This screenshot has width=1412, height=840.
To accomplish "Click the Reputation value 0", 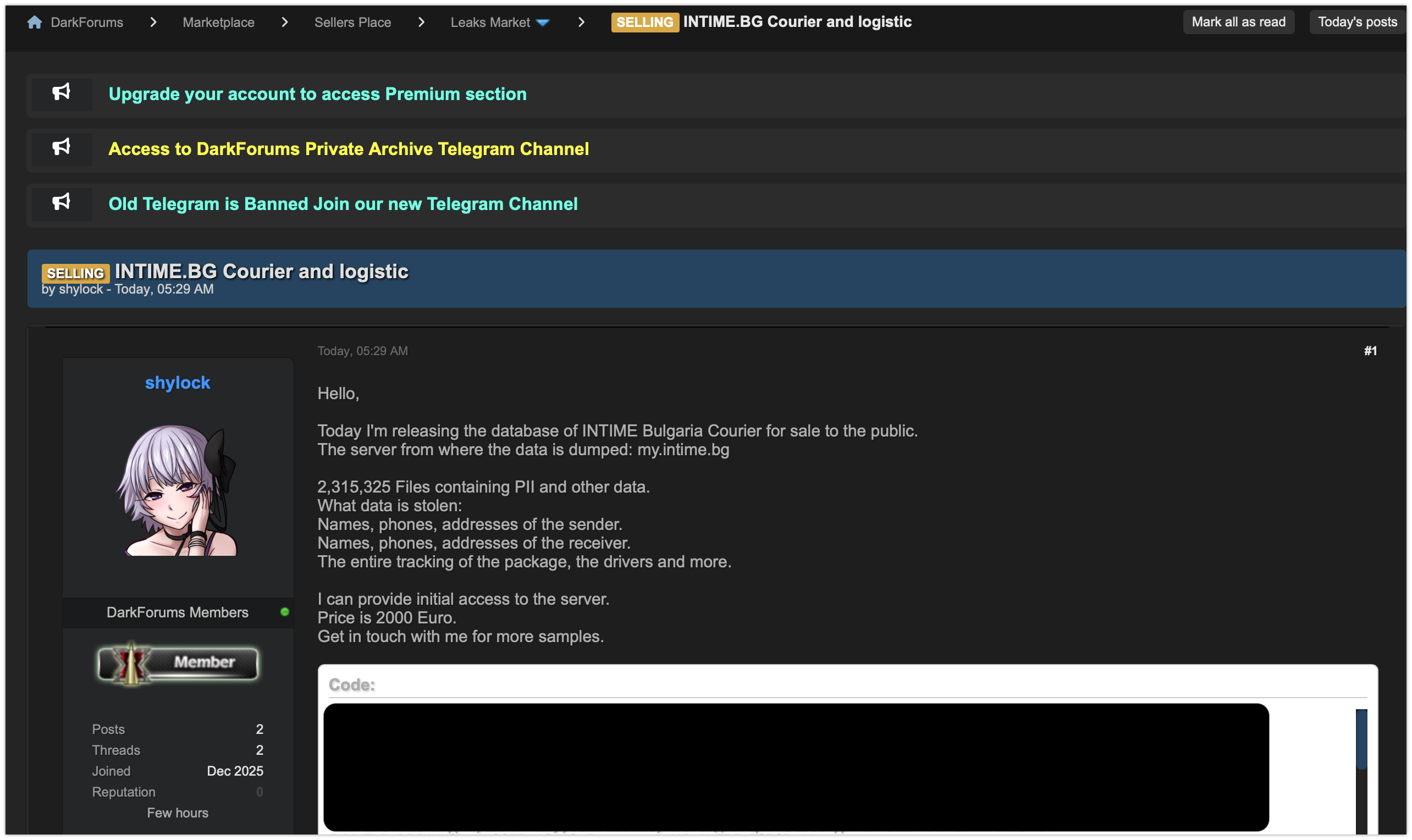I will coord(260,792).
